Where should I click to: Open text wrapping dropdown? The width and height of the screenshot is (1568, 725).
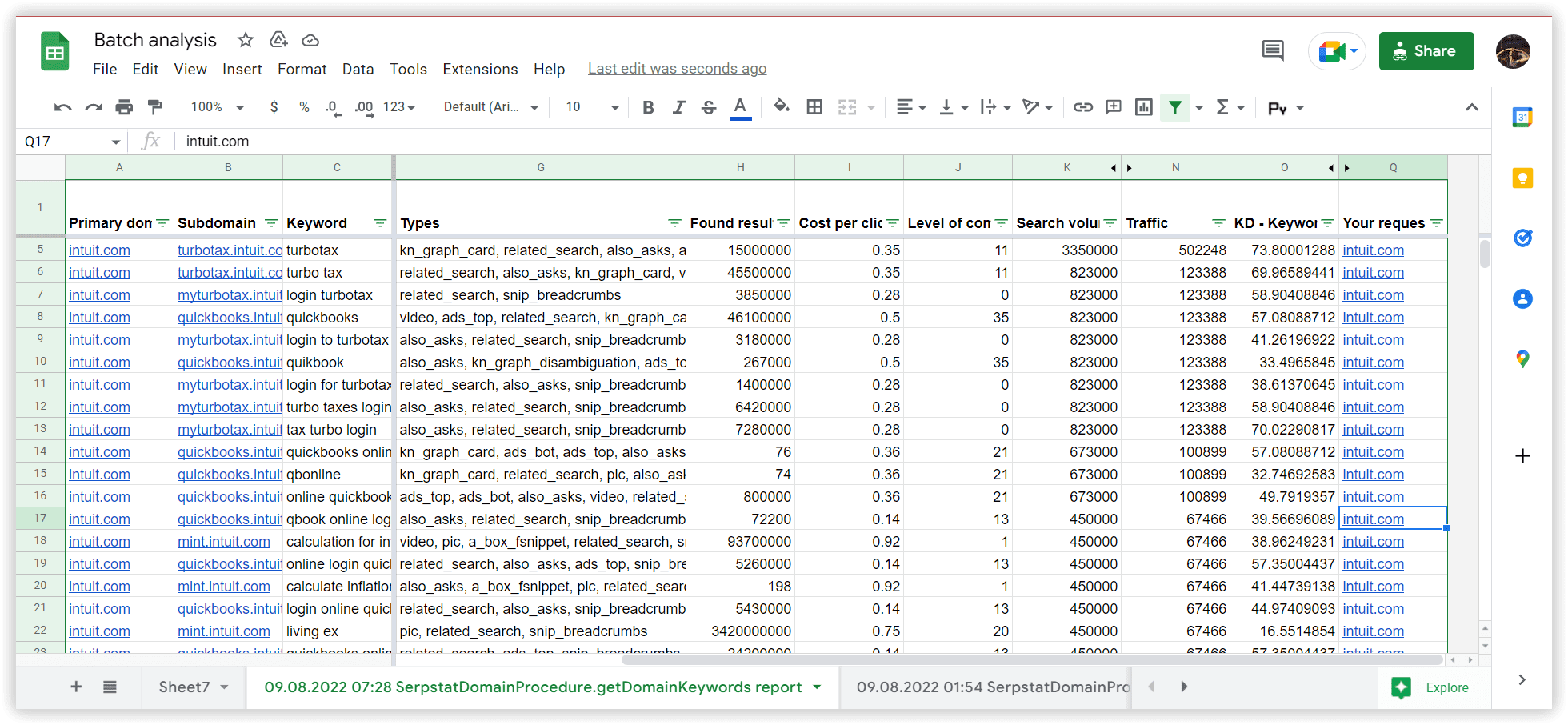[996, 107]
